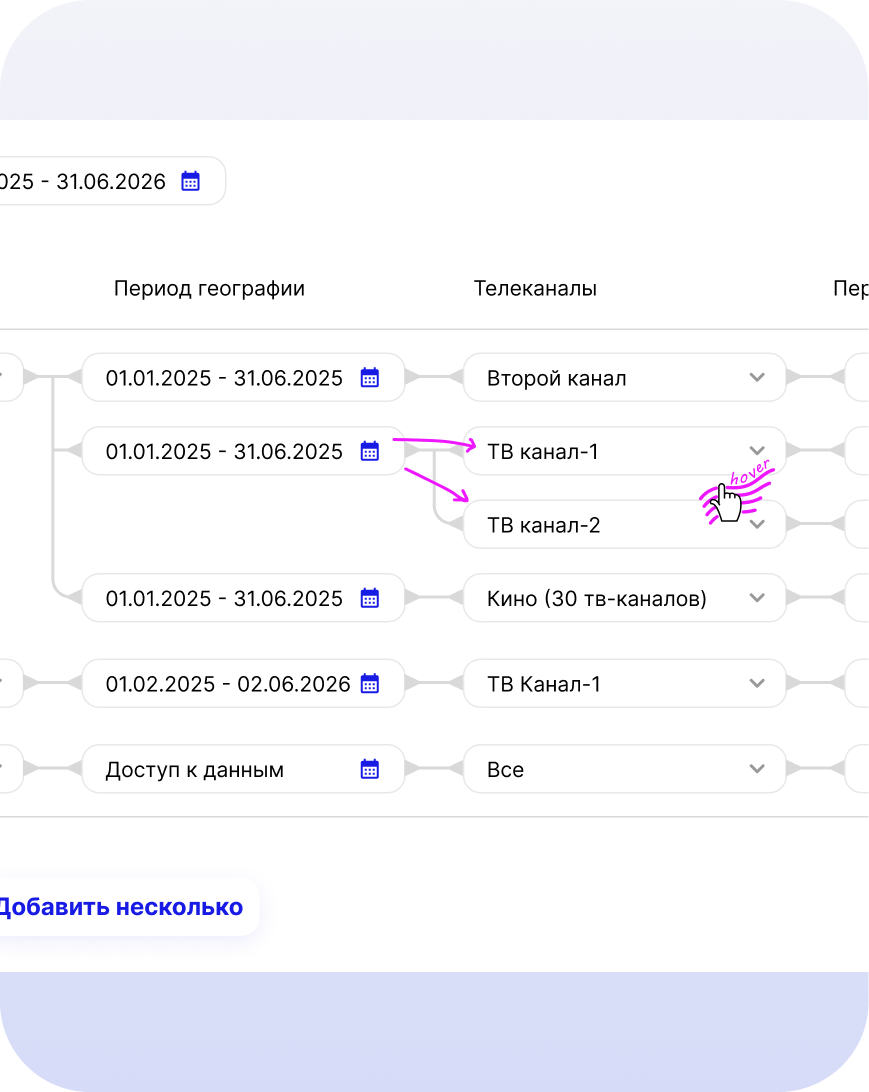This screenshot has width=869, height=1092.
Task: Click the Телеканалы column header
Action: tap(535, 288)
